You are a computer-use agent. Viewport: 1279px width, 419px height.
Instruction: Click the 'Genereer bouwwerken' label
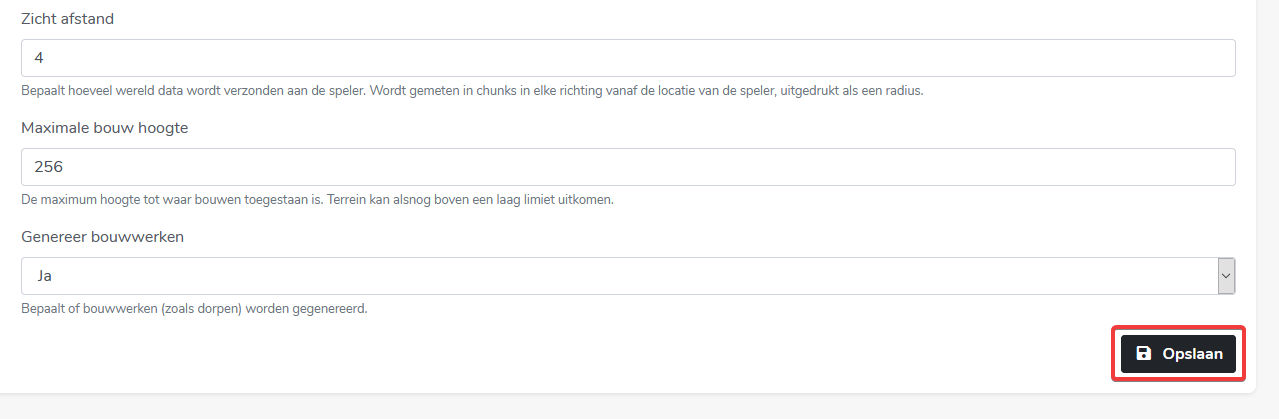[x=102, y=237]
